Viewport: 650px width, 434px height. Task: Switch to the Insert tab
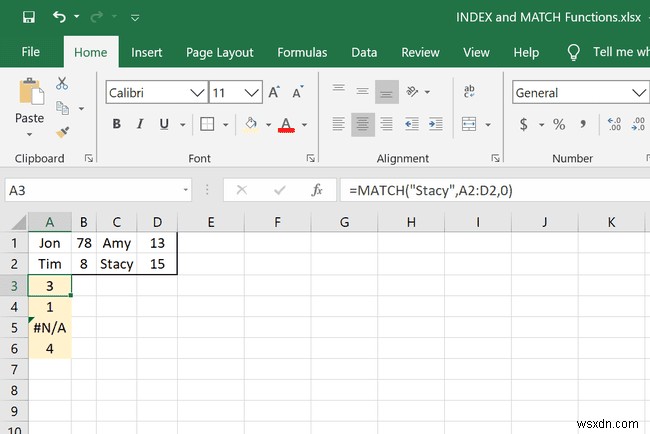point(146,52)
